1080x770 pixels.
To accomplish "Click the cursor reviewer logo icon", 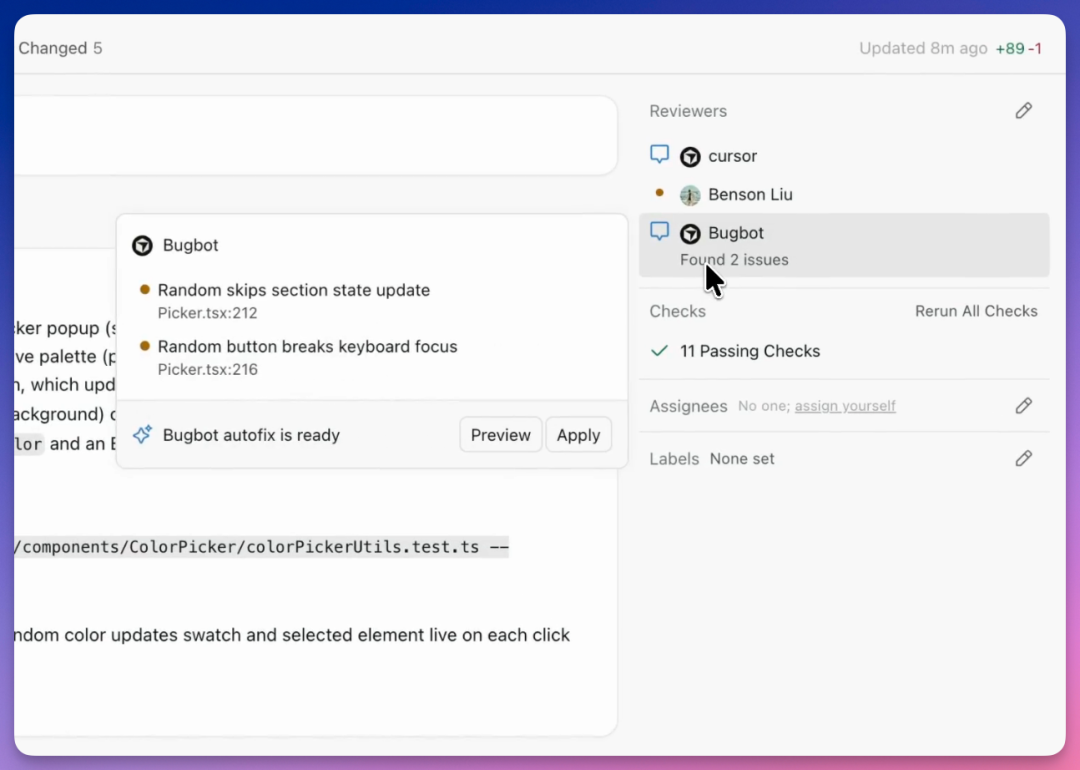I will click(x=690, y=156).
